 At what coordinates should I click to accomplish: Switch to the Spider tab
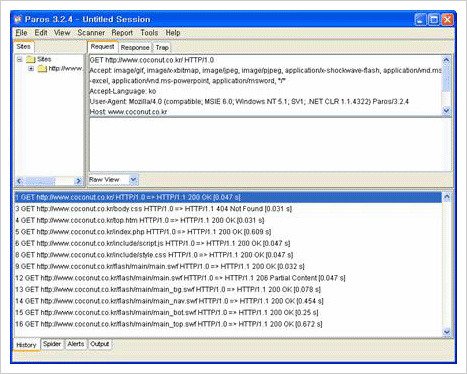[52, 344]
